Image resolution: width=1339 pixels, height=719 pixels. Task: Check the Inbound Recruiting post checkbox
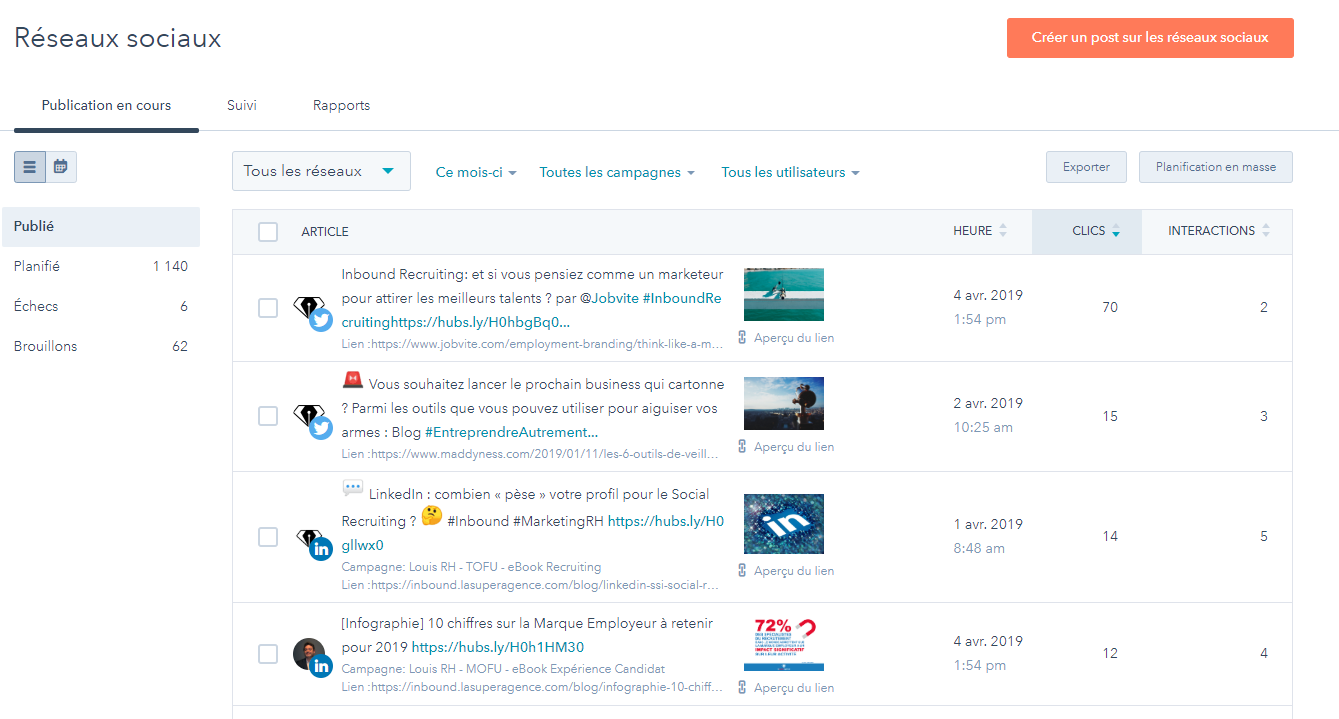coord(268,308)
